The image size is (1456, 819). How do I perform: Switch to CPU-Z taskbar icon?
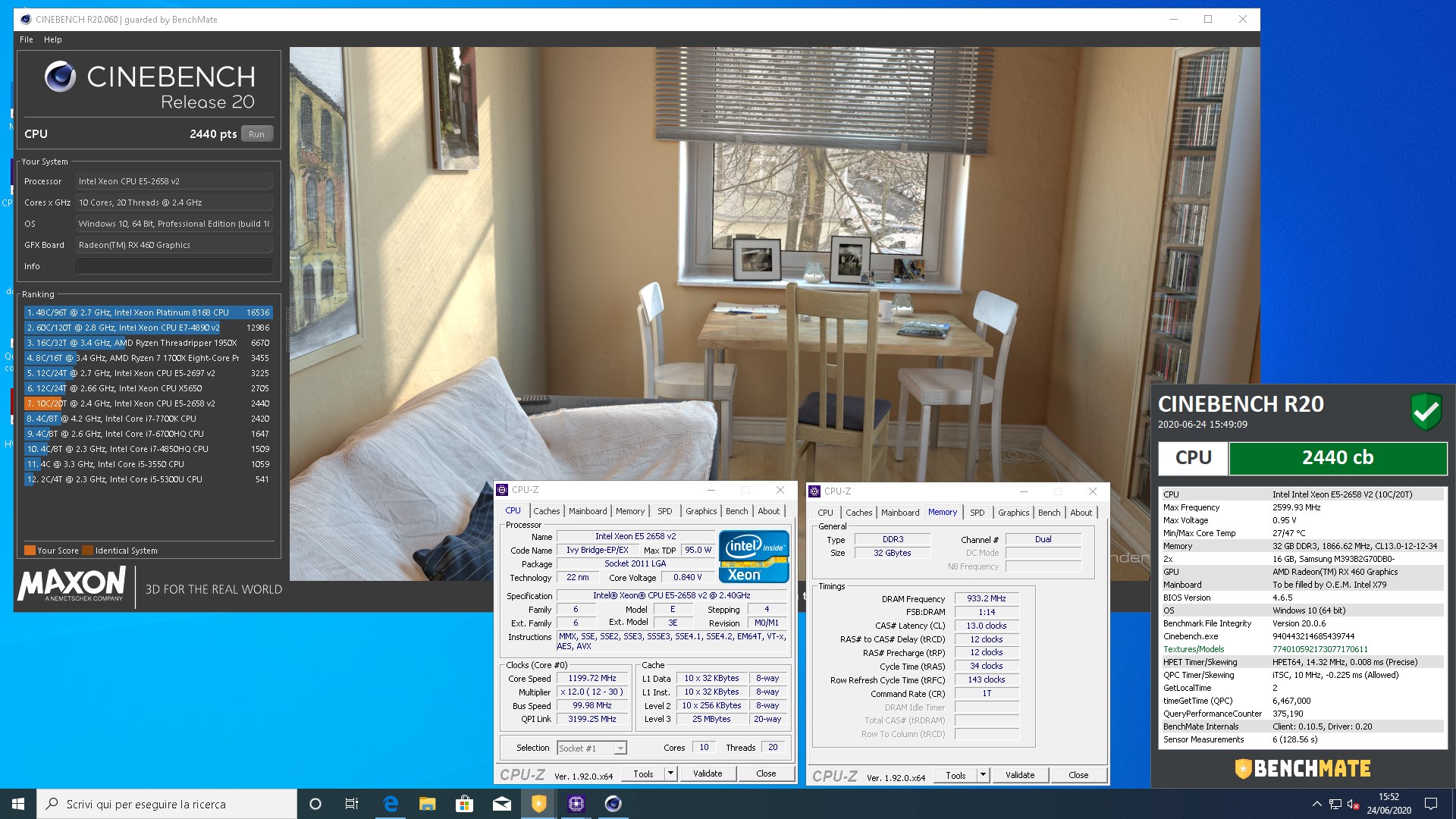pos(576,804)
